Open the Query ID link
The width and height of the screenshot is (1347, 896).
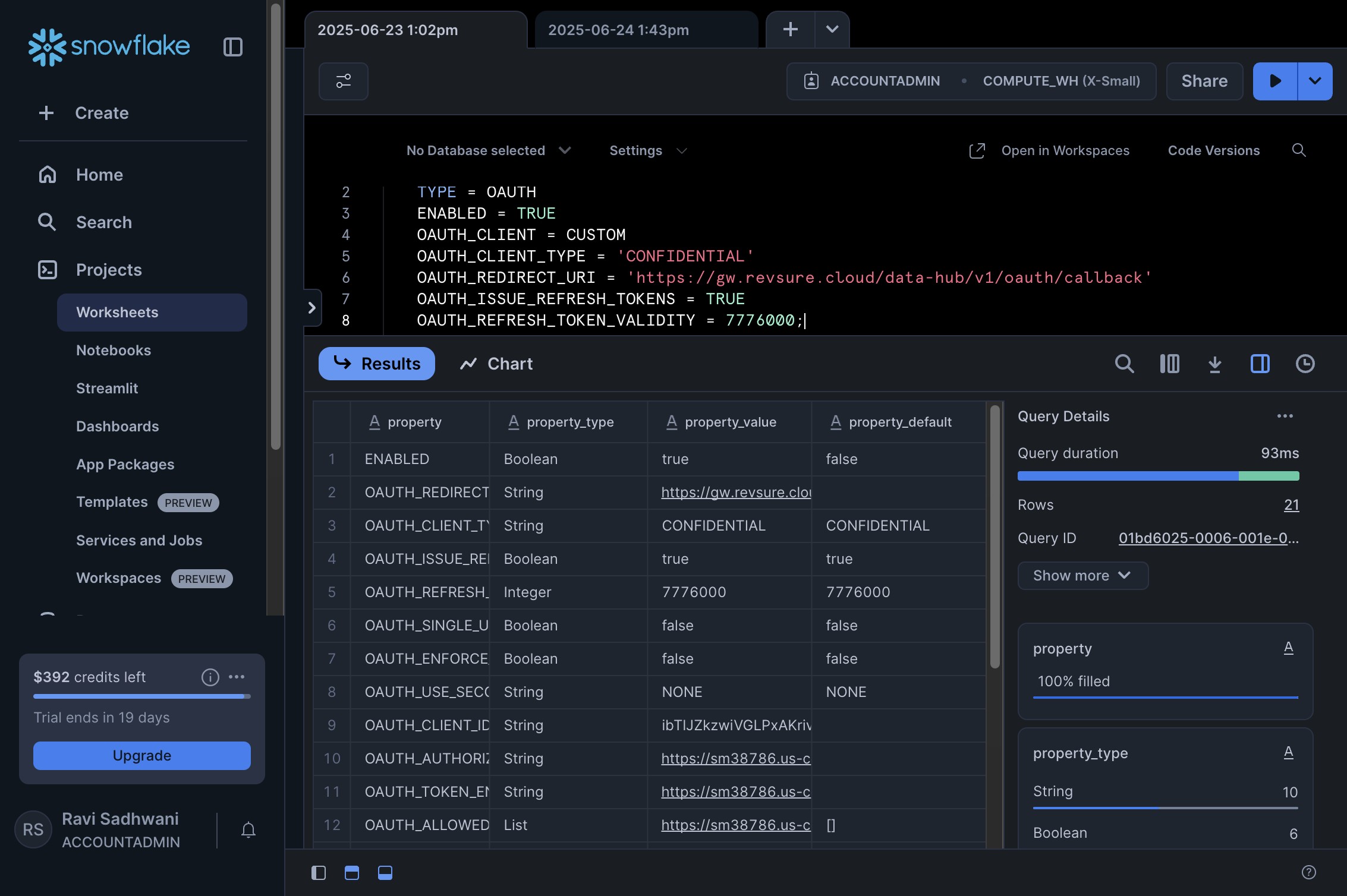(1208, 538)
